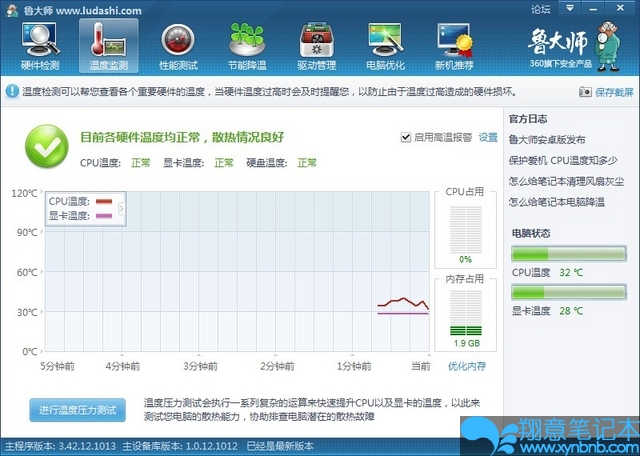Click the blue info exclamation icon
This screenshot has width=640, height=456.
point(12,91)
